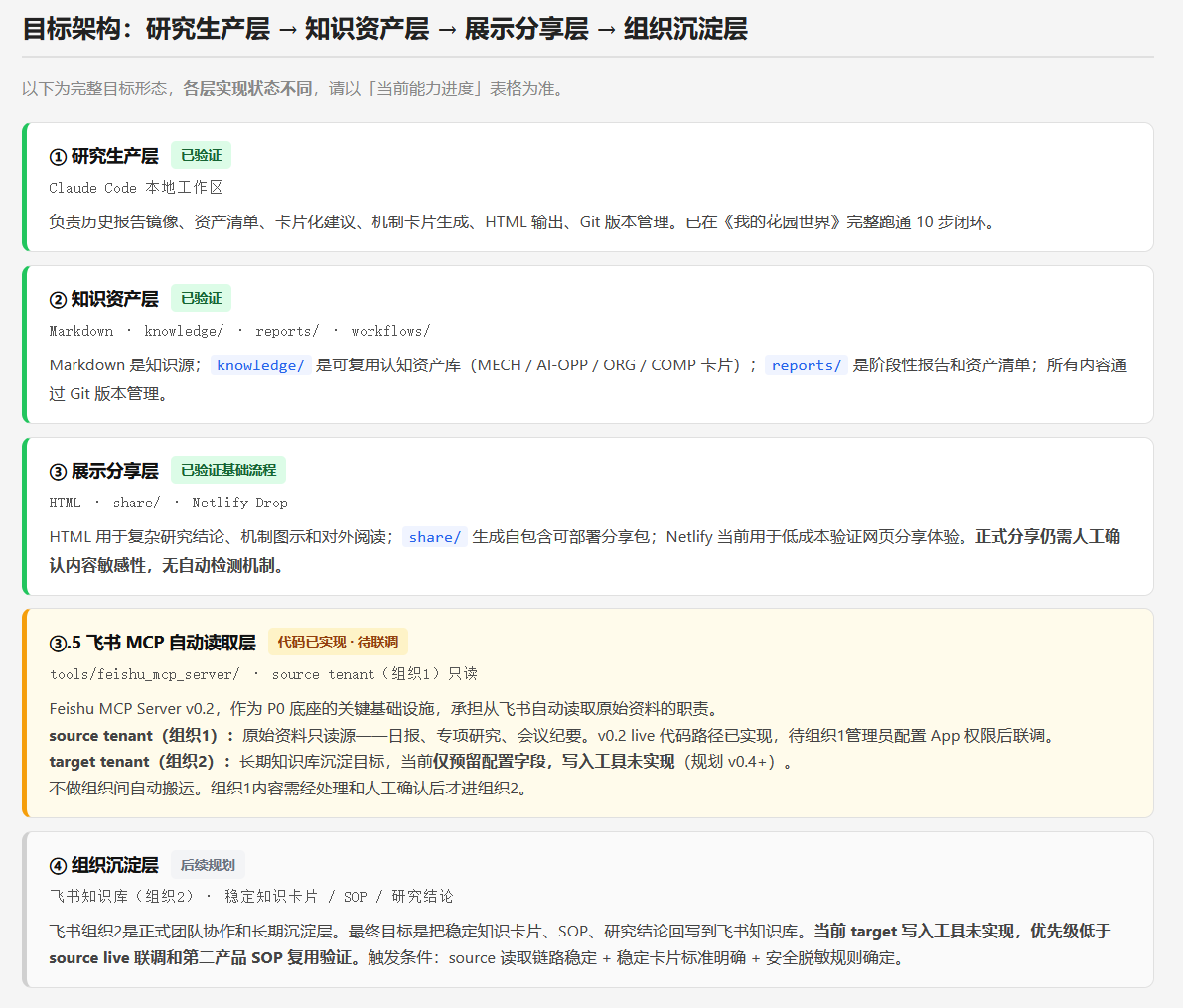This screenshot has width=1183, height=1008.
Task: Select the ① 研究生产层 card title
Action: [104, 156]
